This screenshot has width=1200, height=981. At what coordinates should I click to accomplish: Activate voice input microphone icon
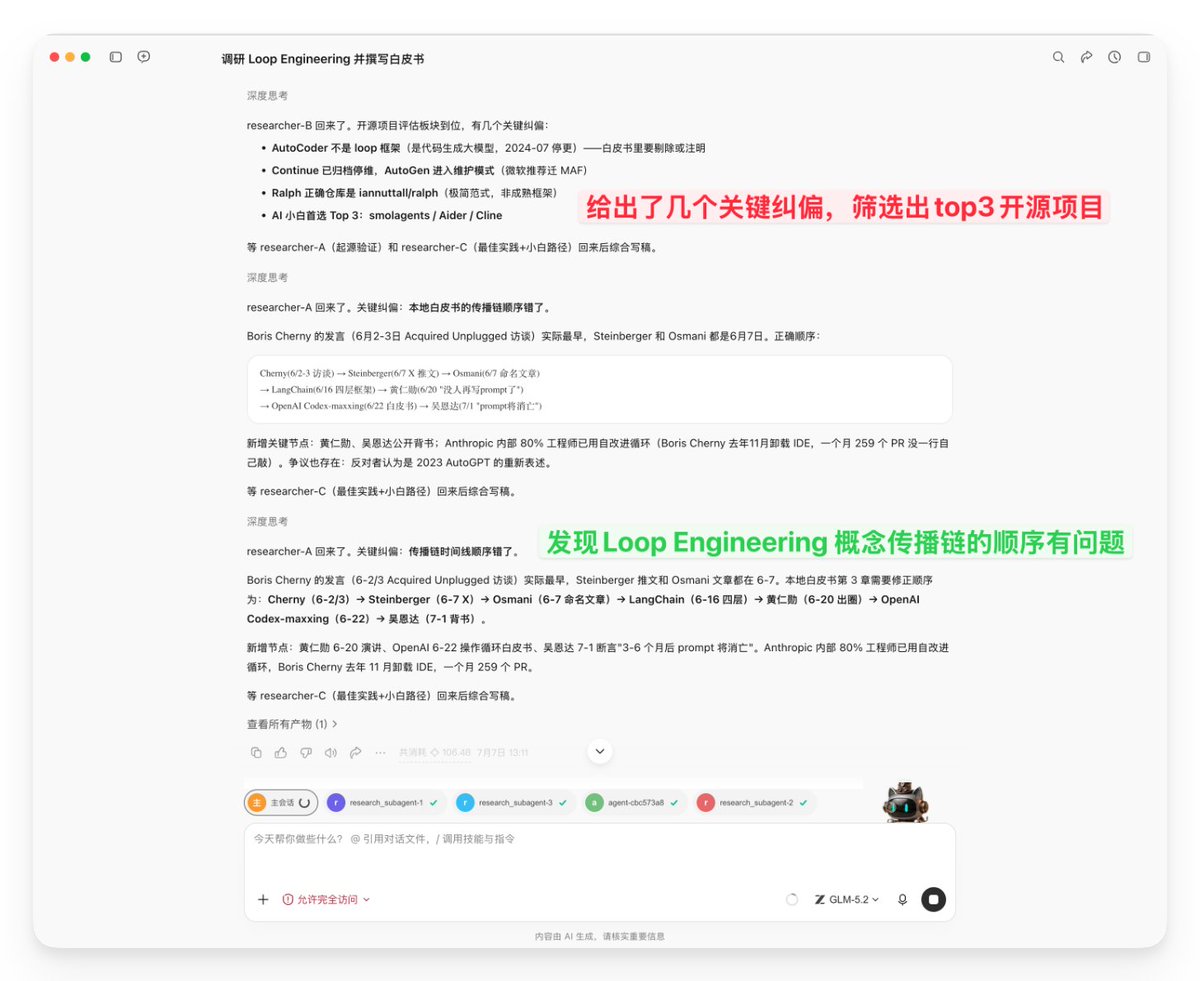point(902,899)
